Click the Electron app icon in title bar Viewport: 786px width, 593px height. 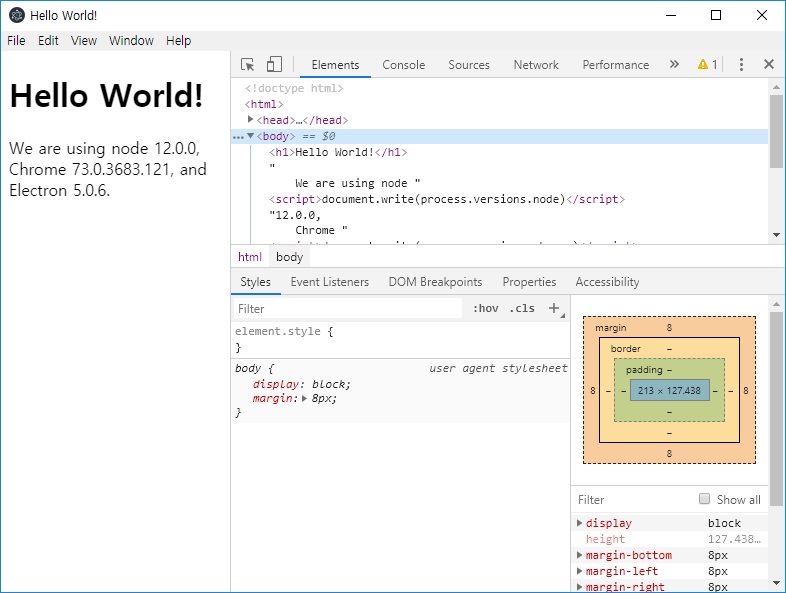tap(17, 15)
